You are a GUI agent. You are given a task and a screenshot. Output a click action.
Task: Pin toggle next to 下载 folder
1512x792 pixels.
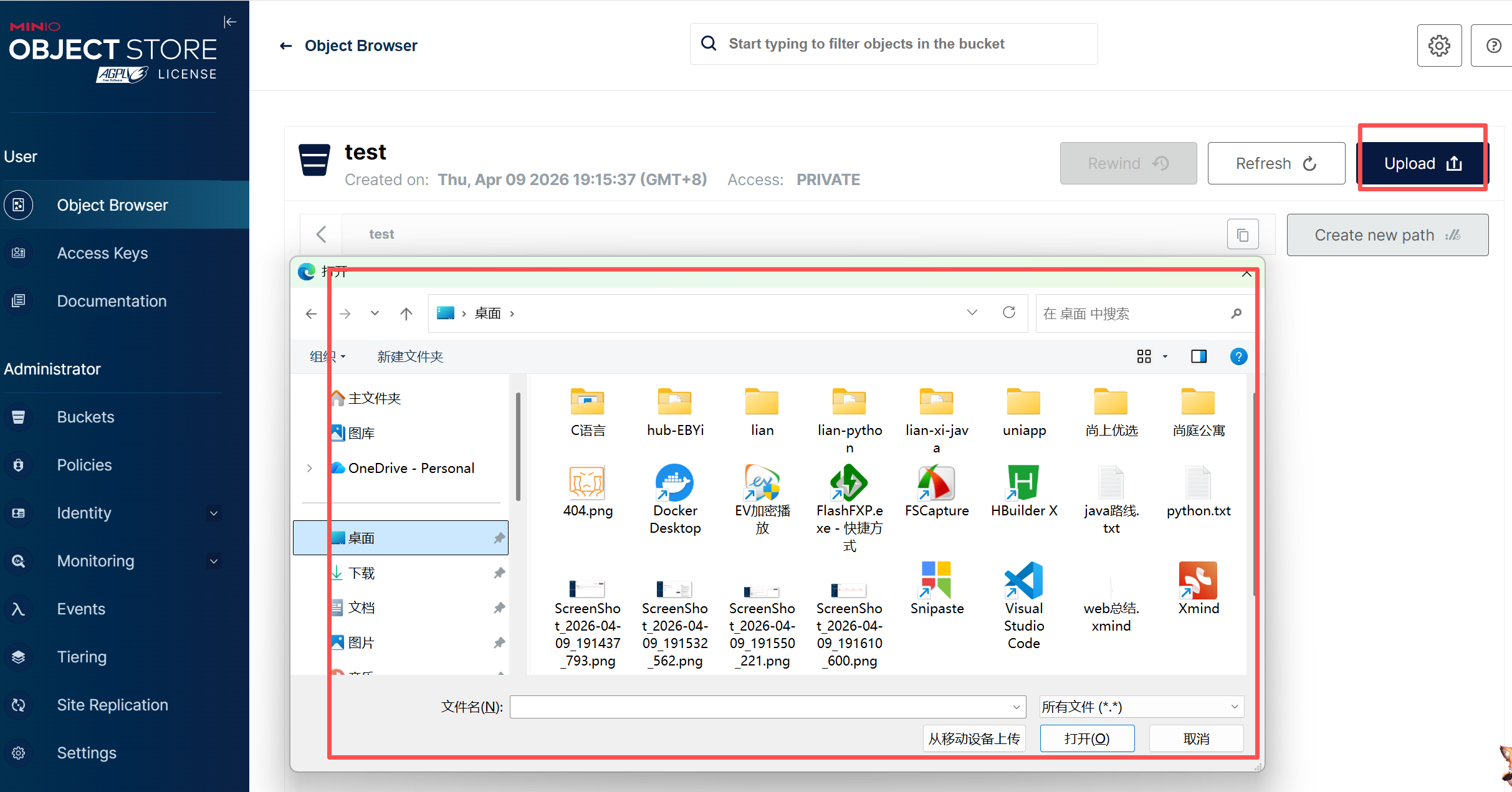[499, 573]
